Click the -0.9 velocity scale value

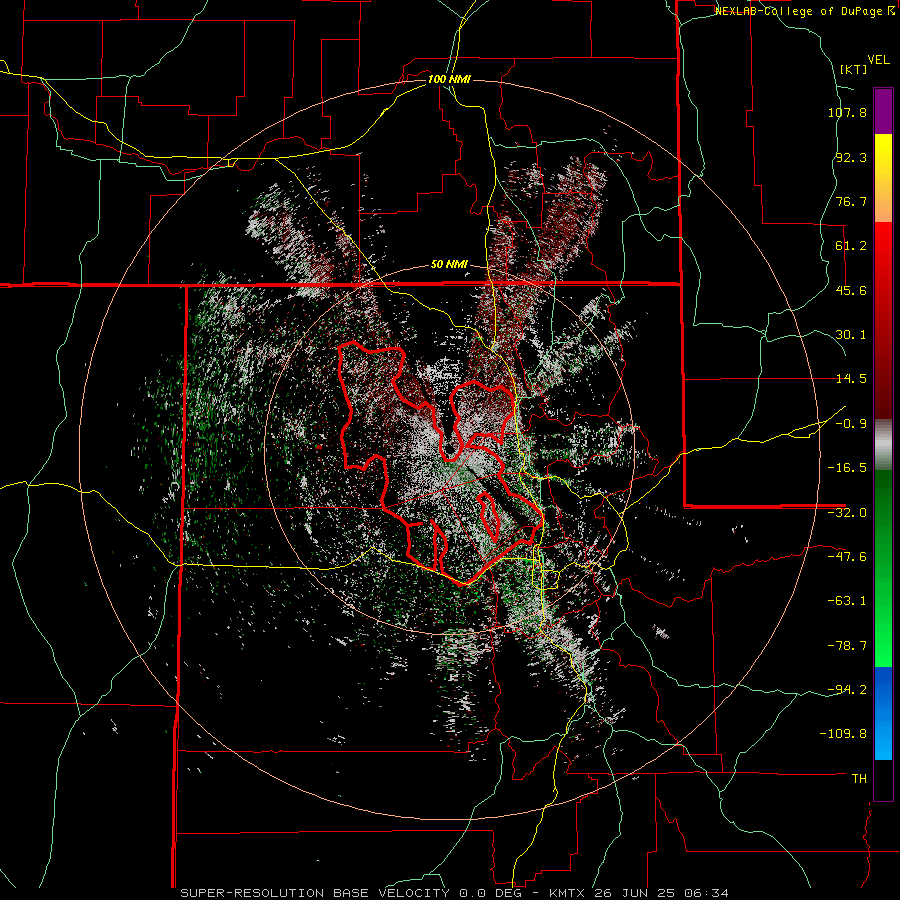point(851,424)
